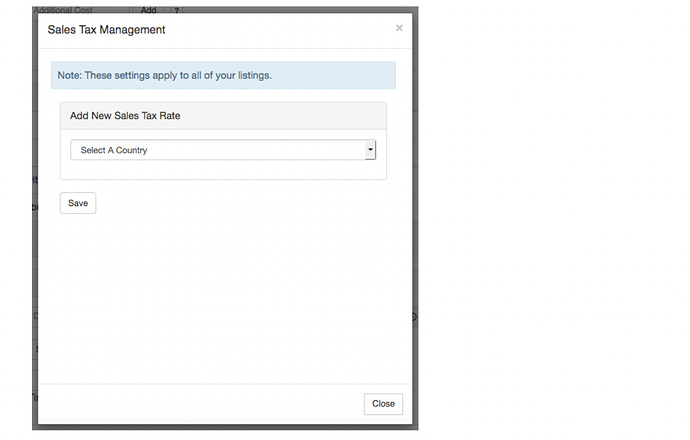Click the Additional Cost label behind dialog
Screen dimensions: 690x440
63,10
